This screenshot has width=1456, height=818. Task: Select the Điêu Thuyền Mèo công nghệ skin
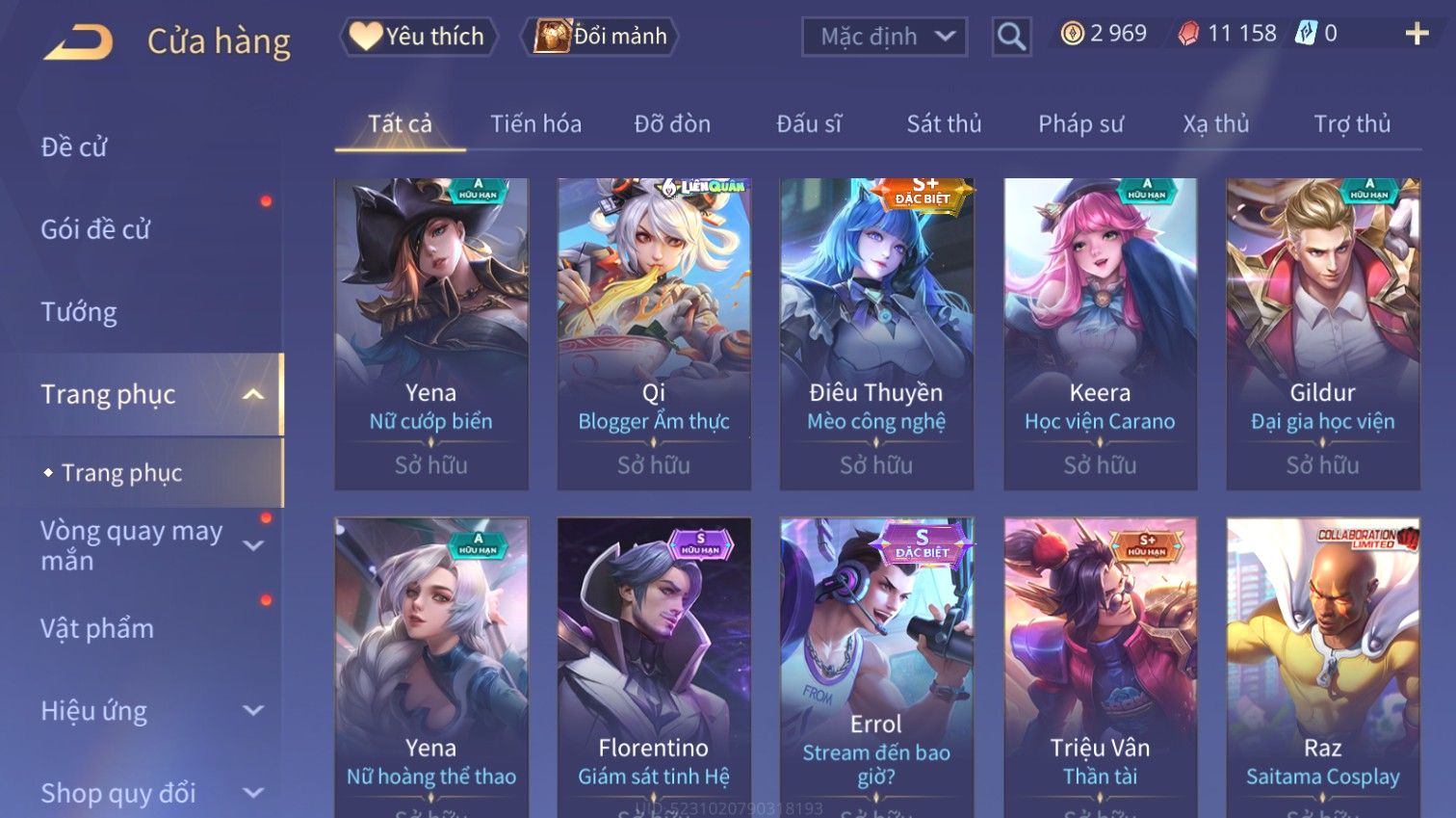876,333
